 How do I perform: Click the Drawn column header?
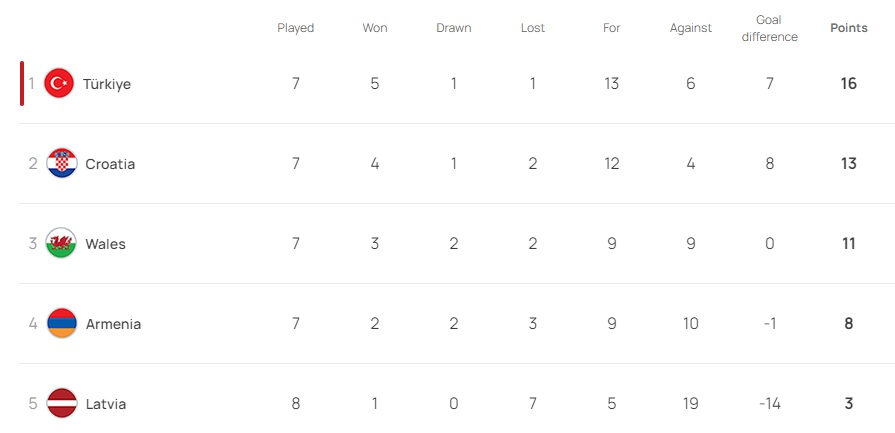tap(454, 28)
